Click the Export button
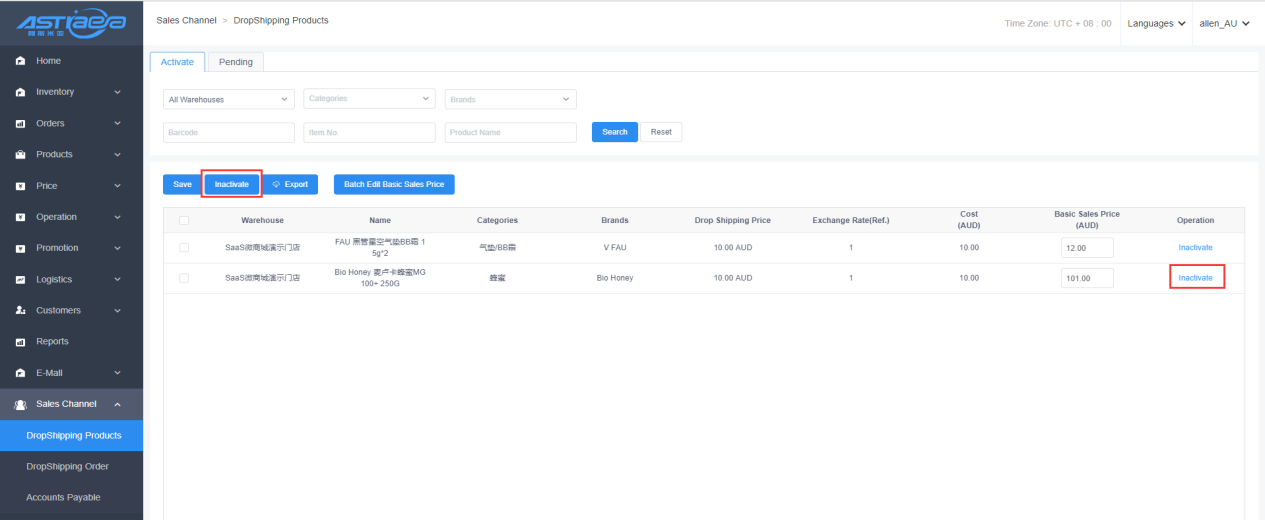 tap(290, 184)
